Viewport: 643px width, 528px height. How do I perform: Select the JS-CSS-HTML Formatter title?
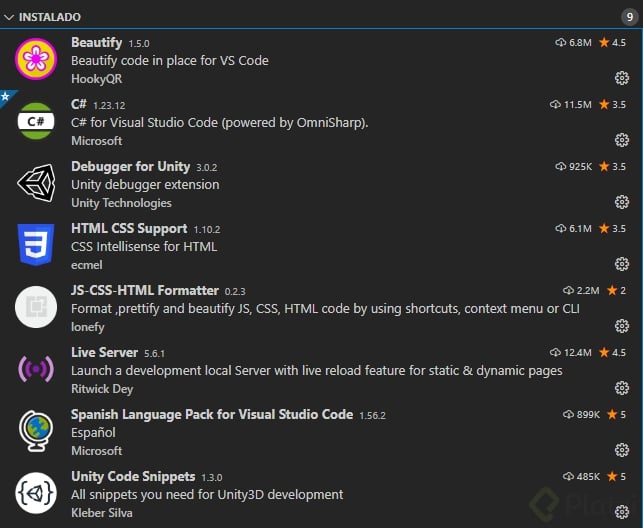click(x=145, y=290)
